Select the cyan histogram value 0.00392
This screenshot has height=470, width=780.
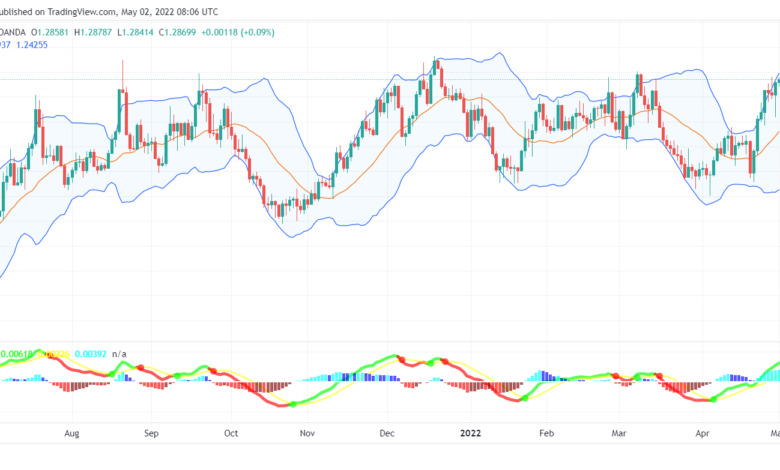(91, 354)
